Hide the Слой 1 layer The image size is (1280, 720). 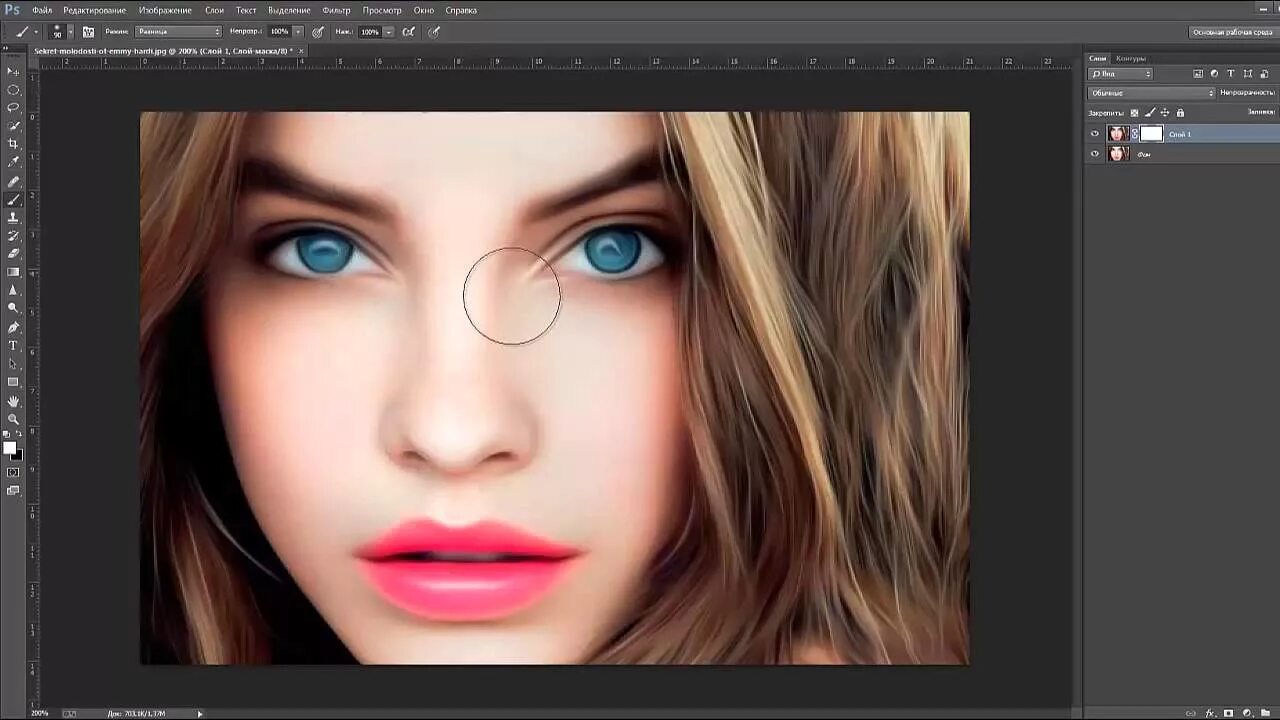[1095, 134]
